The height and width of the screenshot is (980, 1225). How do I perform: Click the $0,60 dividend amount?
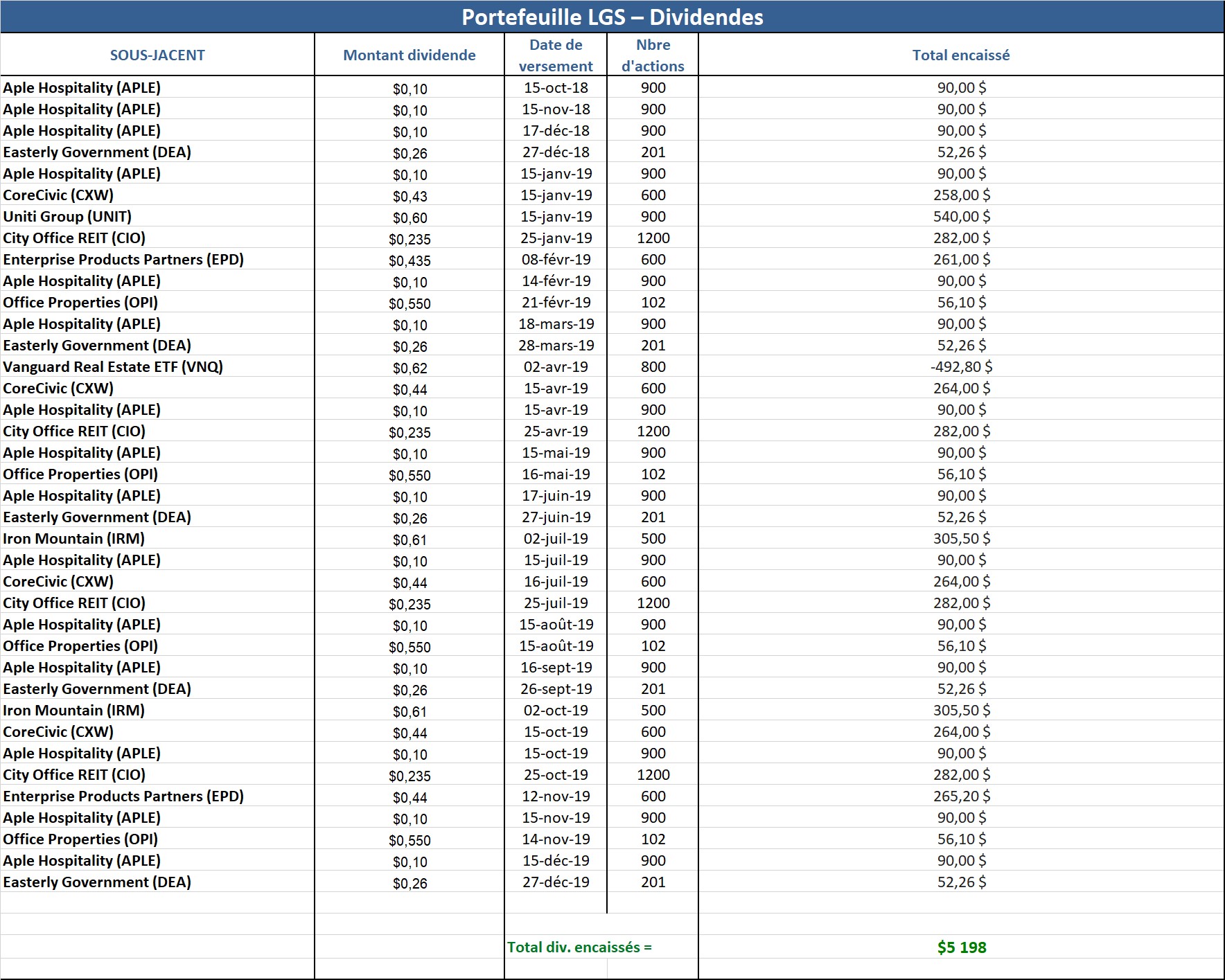tap(410, 218)
